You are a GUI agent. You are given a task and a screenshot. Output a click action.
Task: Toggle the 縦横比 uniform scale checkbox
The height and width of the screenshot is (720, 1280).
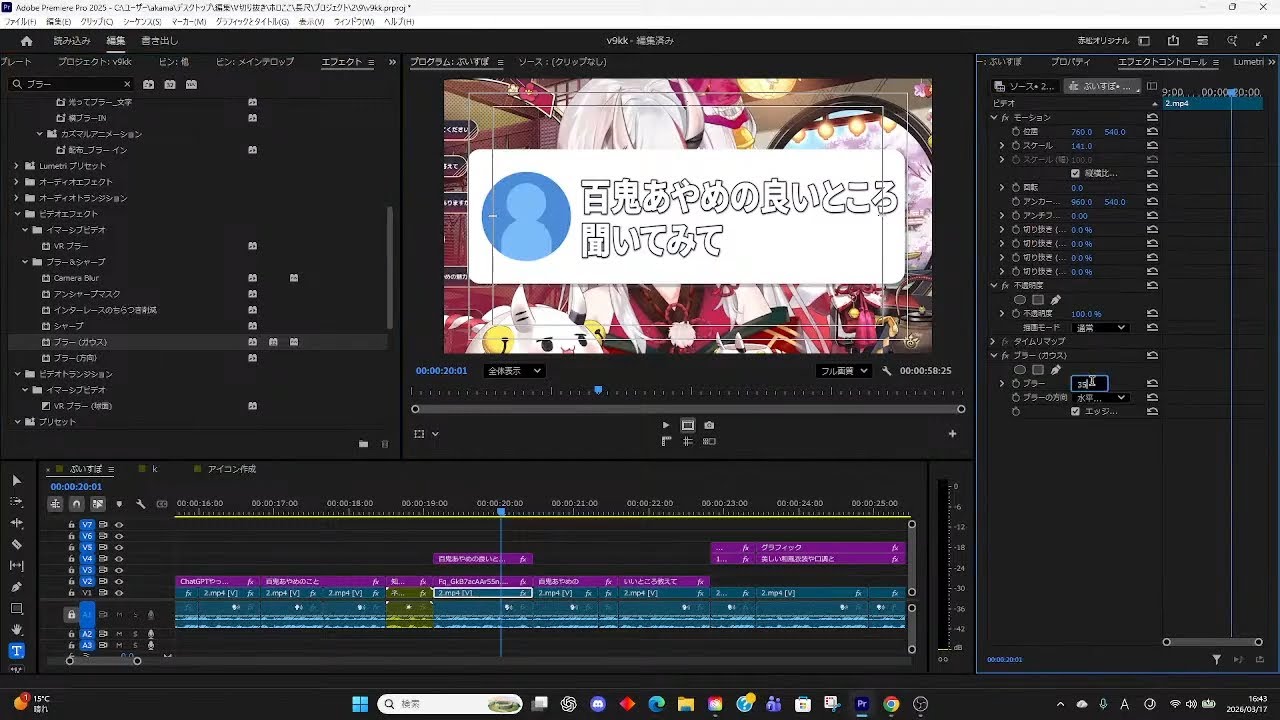pos(1075,174)
